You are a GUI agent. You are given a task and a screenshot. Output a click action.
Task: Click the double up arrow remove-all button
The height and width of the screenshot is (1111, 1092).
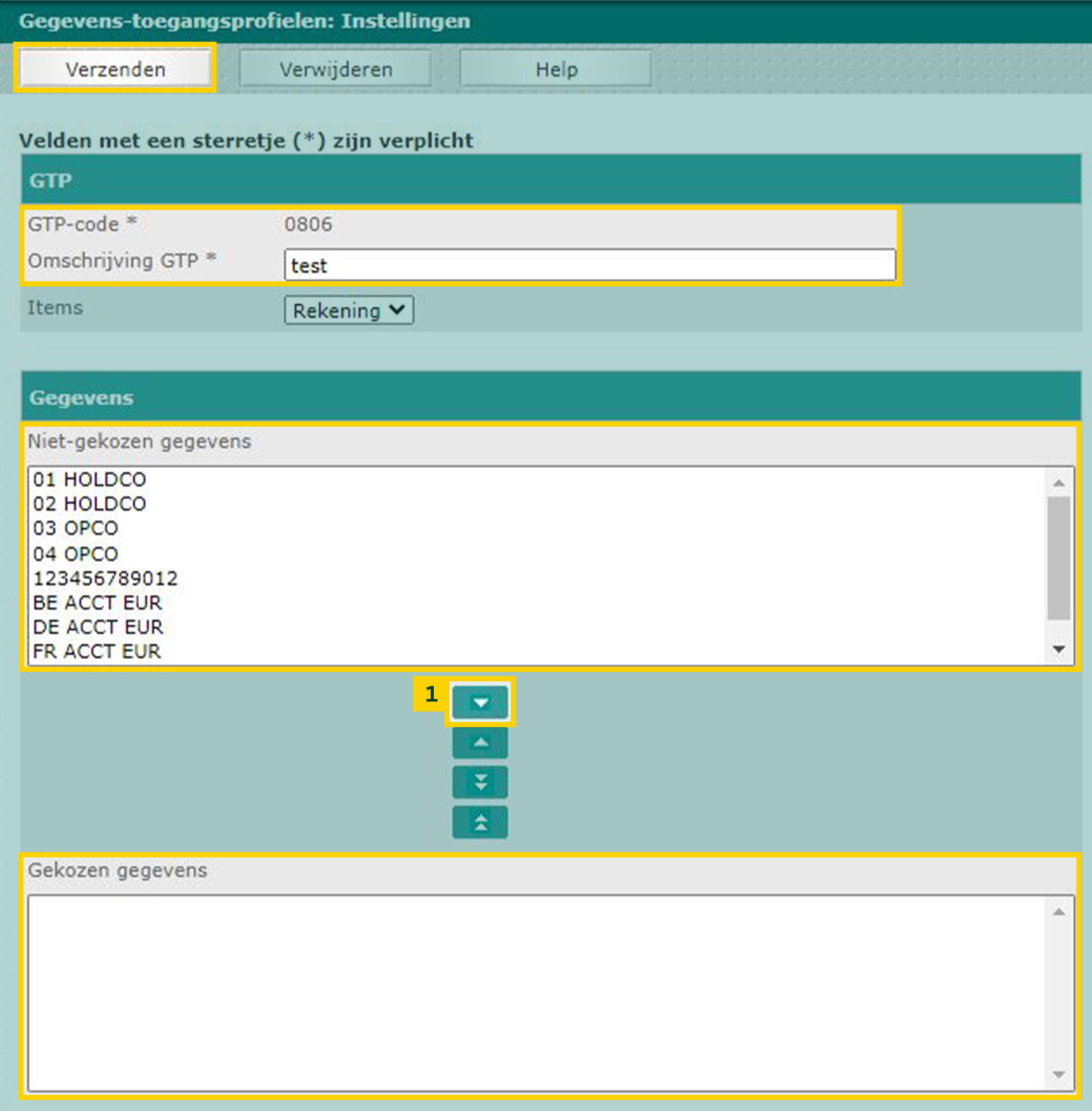[x=480, y=822]
